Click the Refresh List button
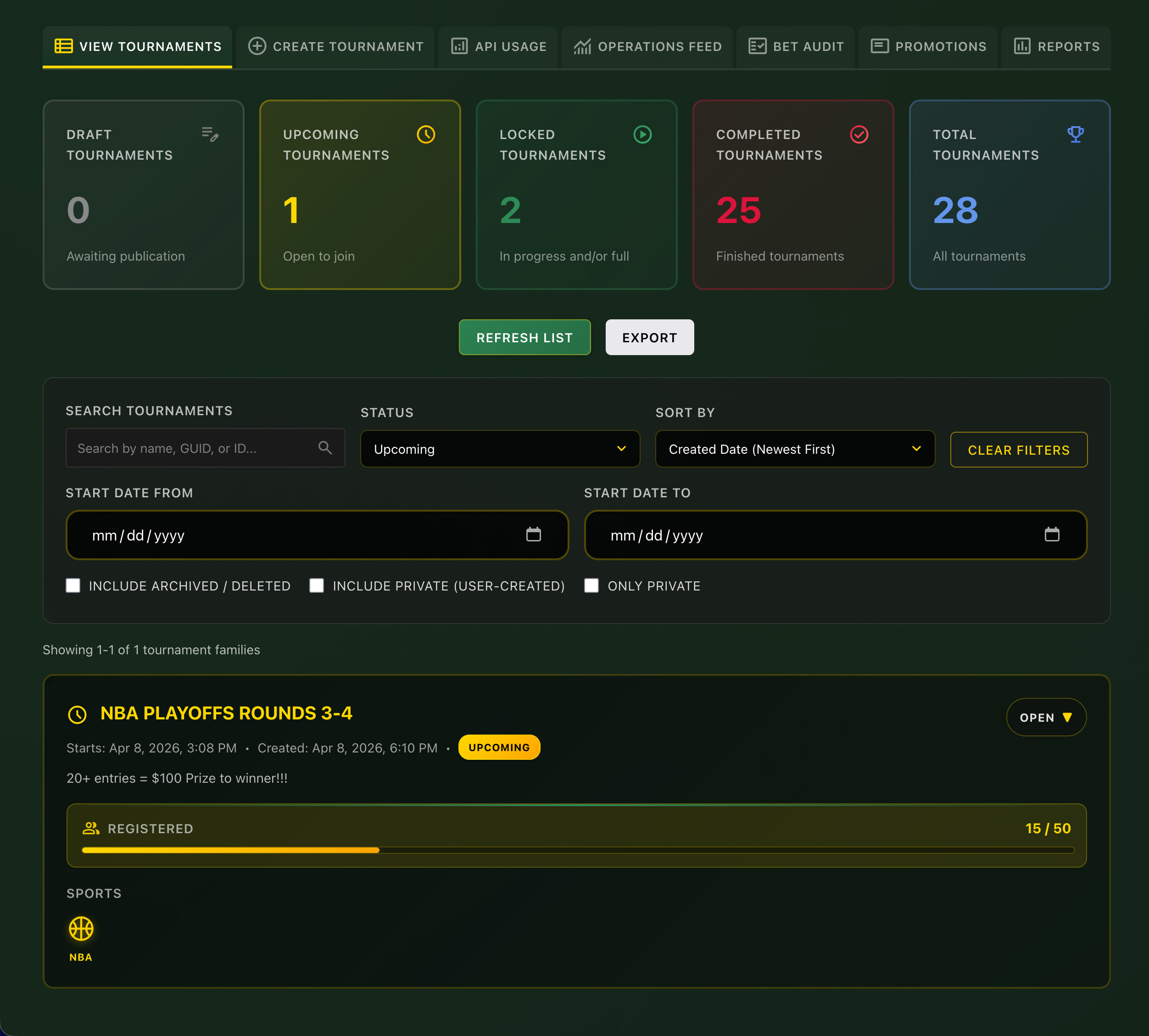The image size is (1149, 1036). point(524,338)
